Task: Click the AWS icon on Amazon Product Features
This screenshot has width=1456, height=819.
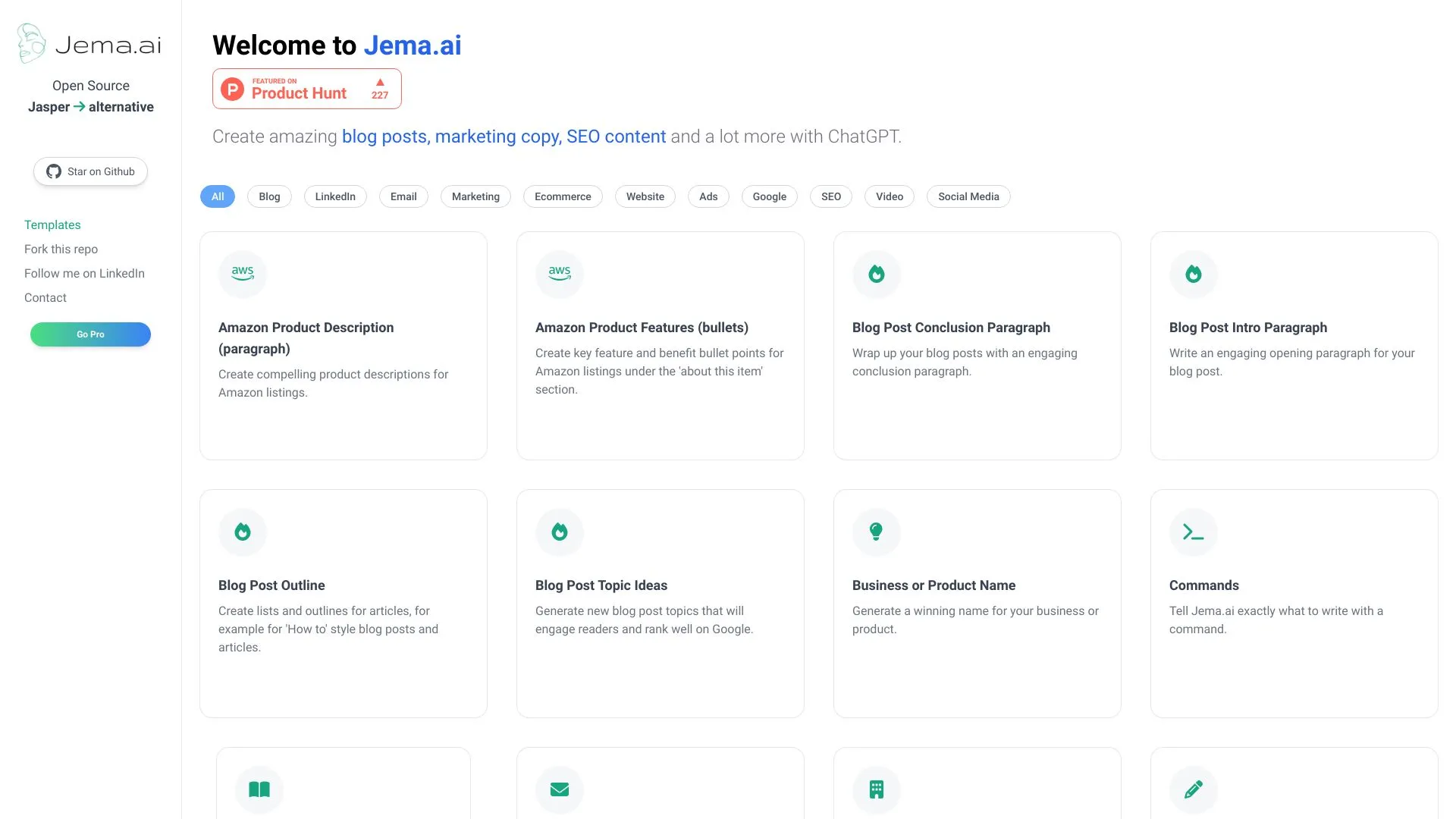Action: pyautogui.click(x=559, y=274)
